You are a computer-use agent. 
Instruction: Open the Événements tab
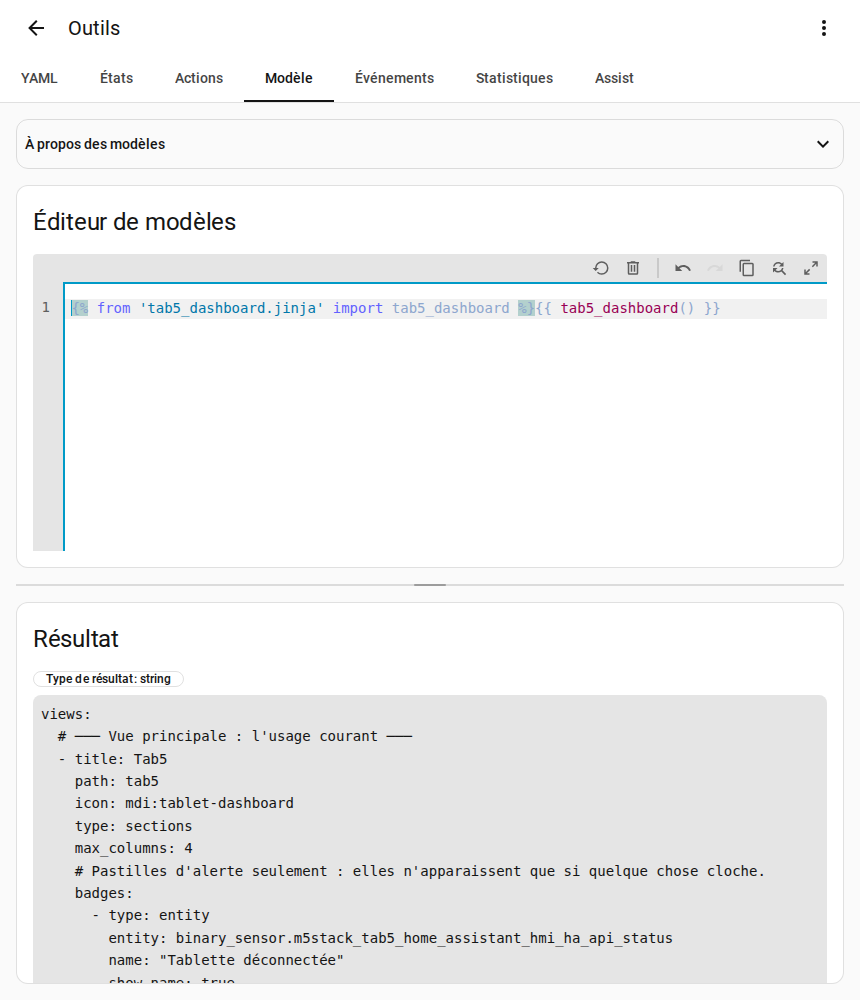[394, 78]
